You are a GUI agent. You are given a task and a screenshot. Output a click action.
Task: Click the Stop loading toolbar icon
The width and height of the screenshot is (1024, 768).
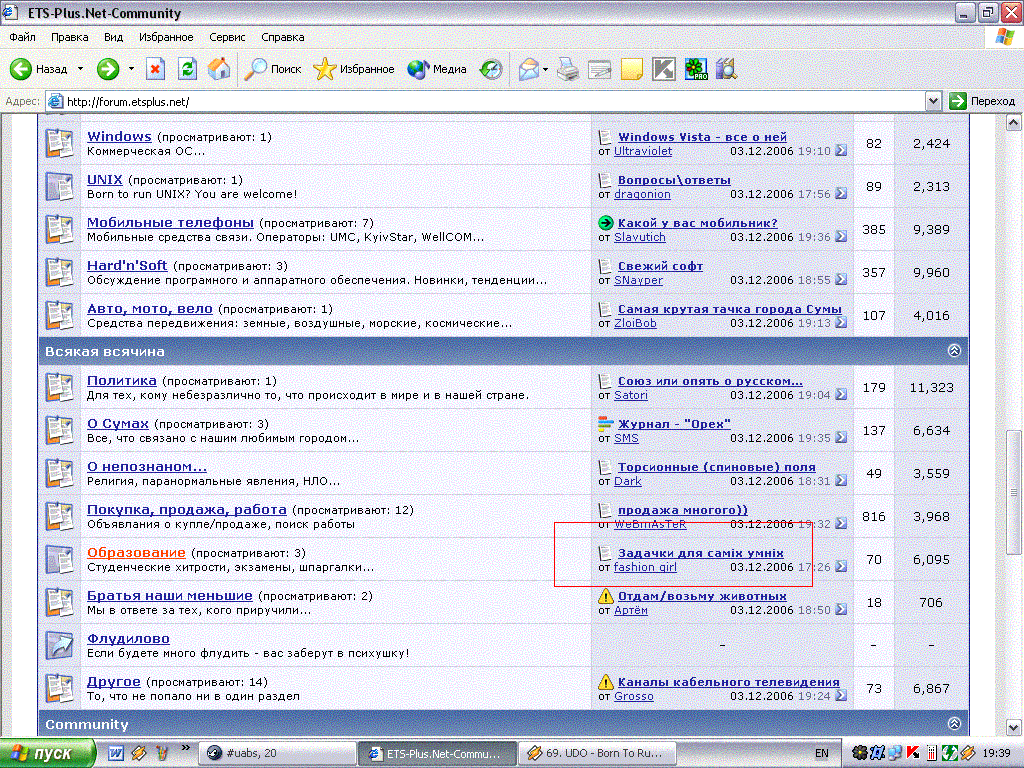point(155,69)
